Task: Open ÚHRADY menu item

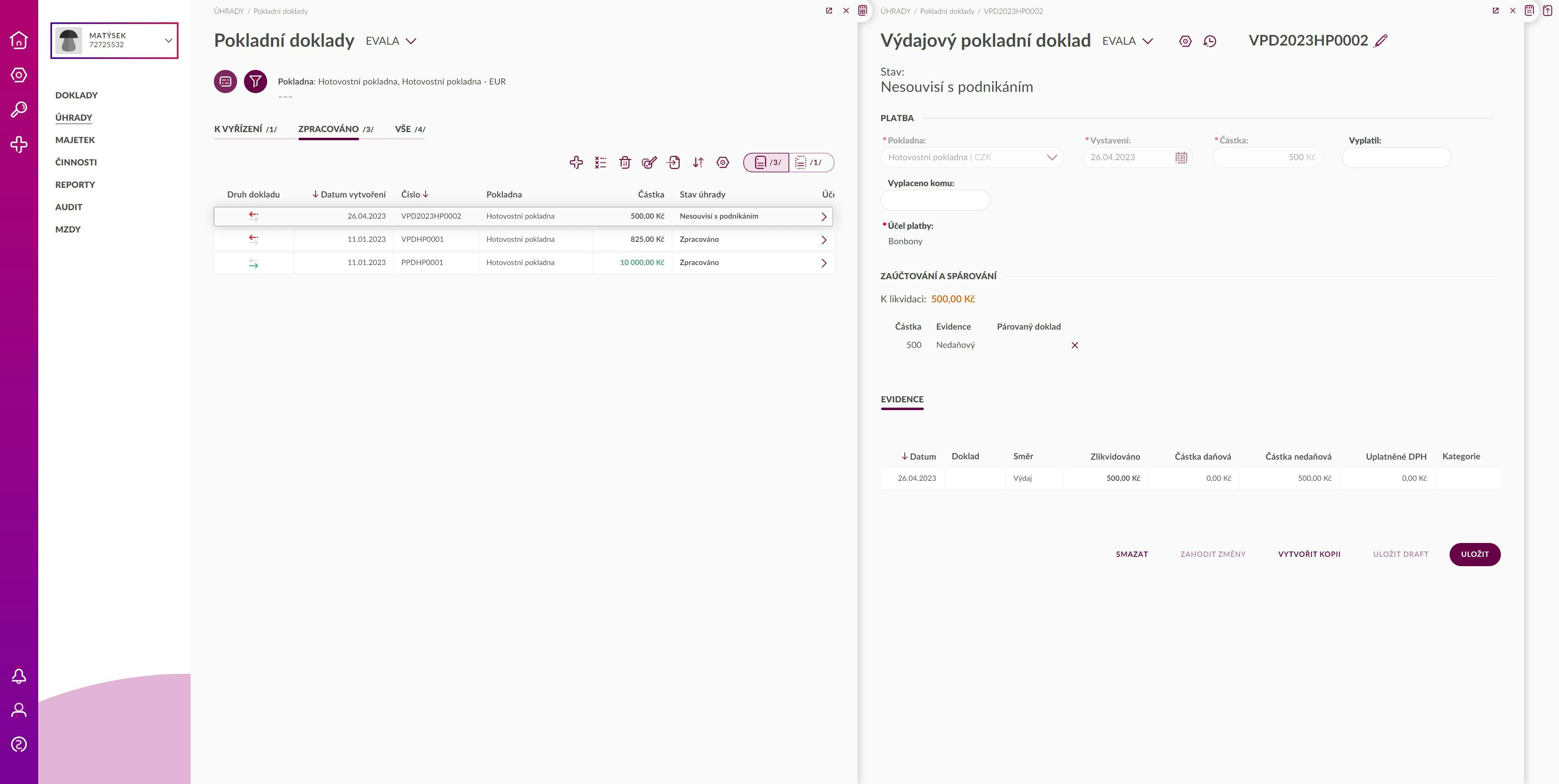Action: coord(74,118)
